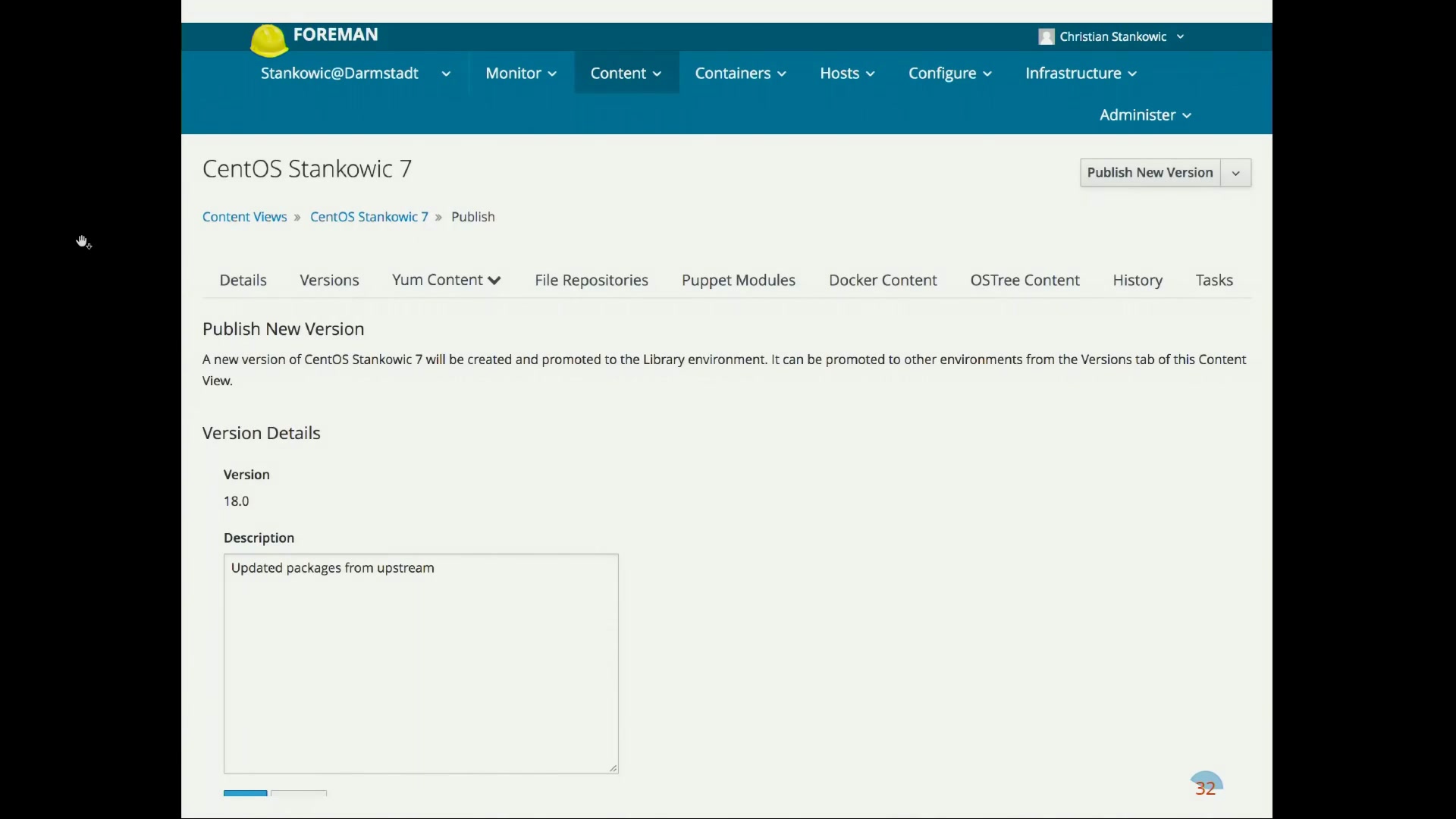Click the Publish breadcrumb text
1456x819 pixels.
coord(473,217)
